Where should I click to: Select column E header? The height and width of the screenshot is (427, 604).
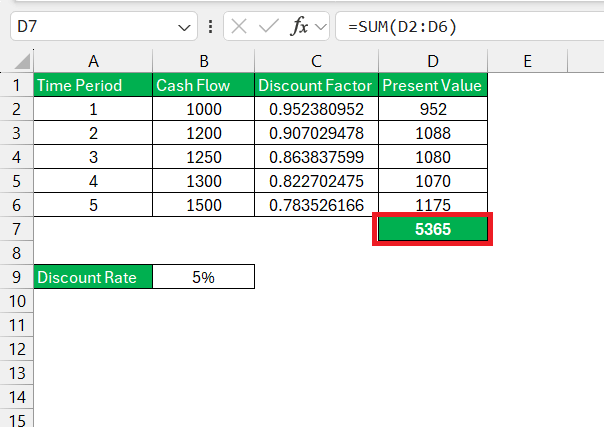(x=527, y=61)
